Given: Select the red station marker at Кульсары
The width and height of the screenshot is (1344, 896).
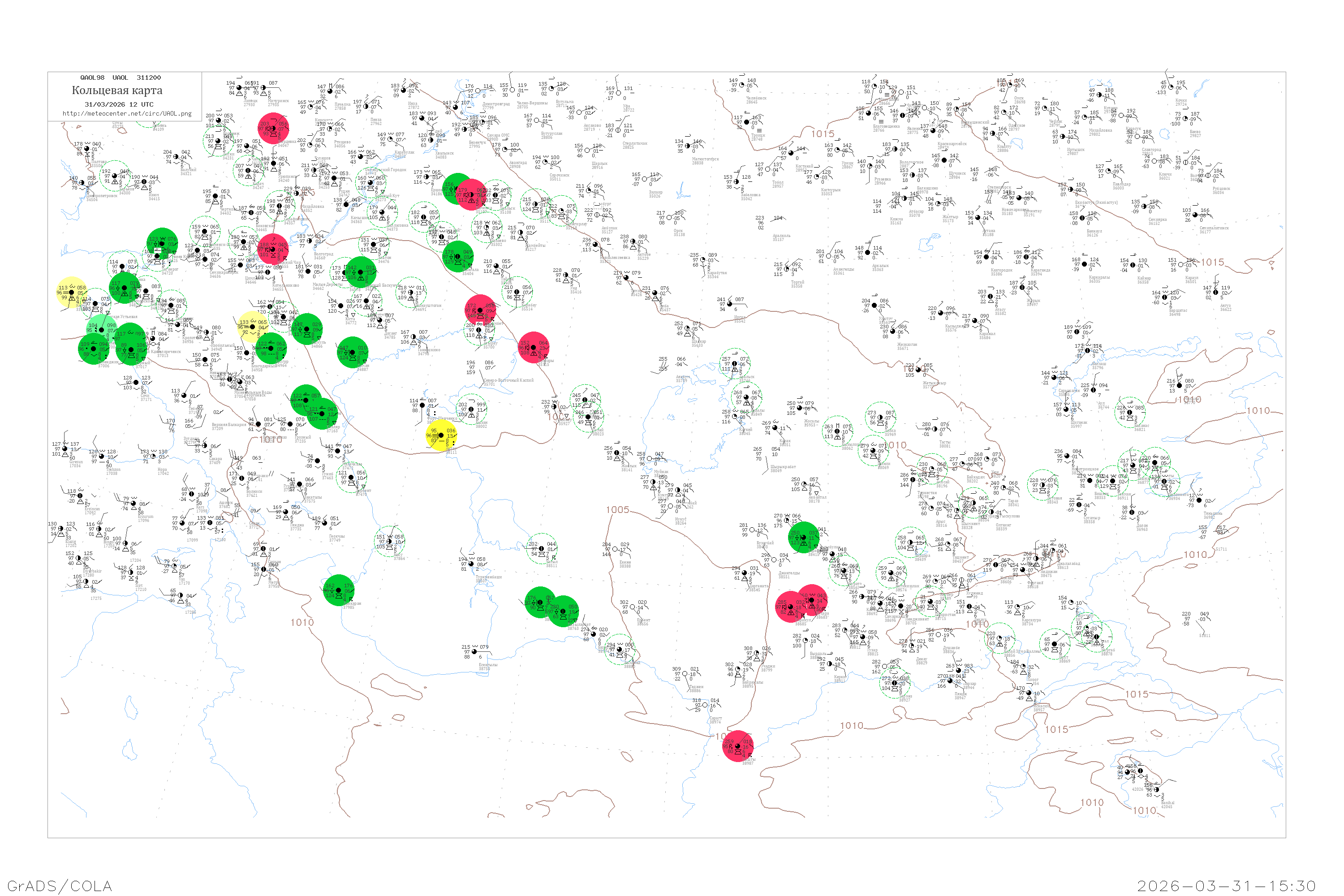Looking at the screenshot, I should click(534, 348).
